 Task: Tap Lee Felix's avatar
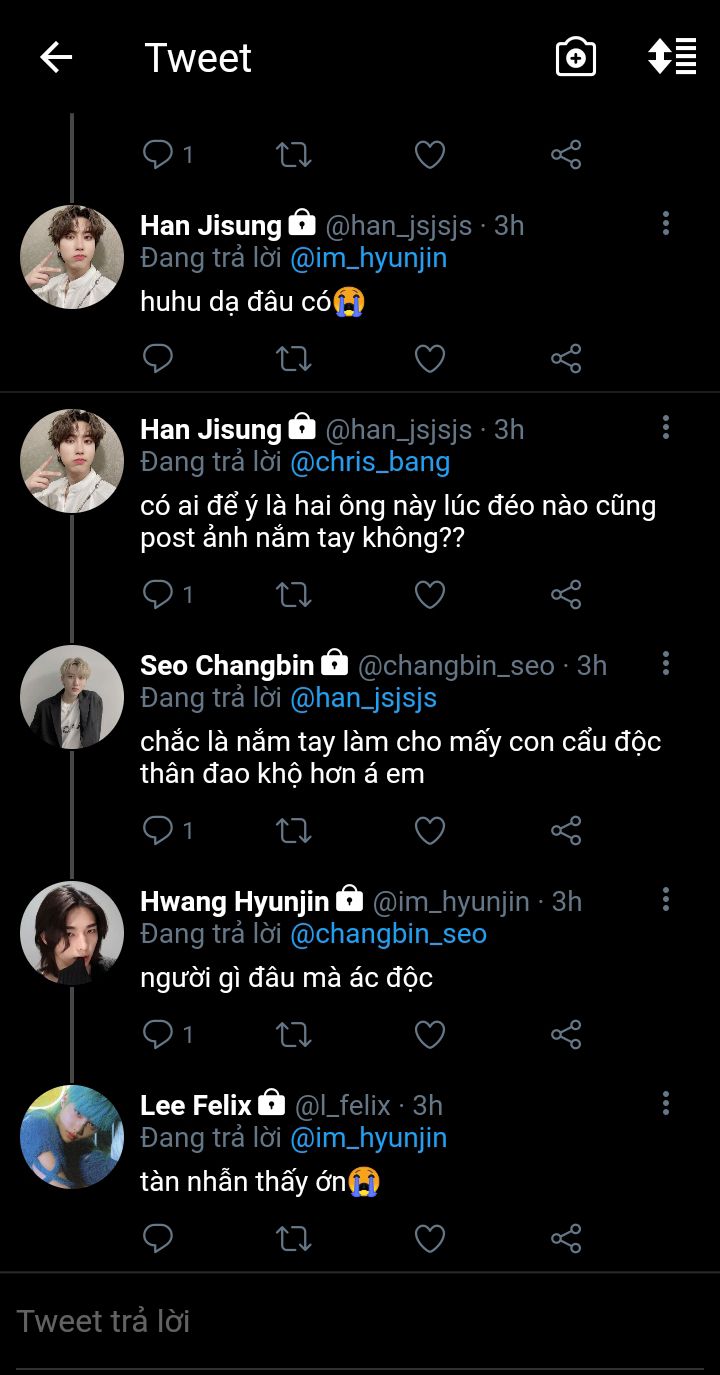pos(72,1136)
